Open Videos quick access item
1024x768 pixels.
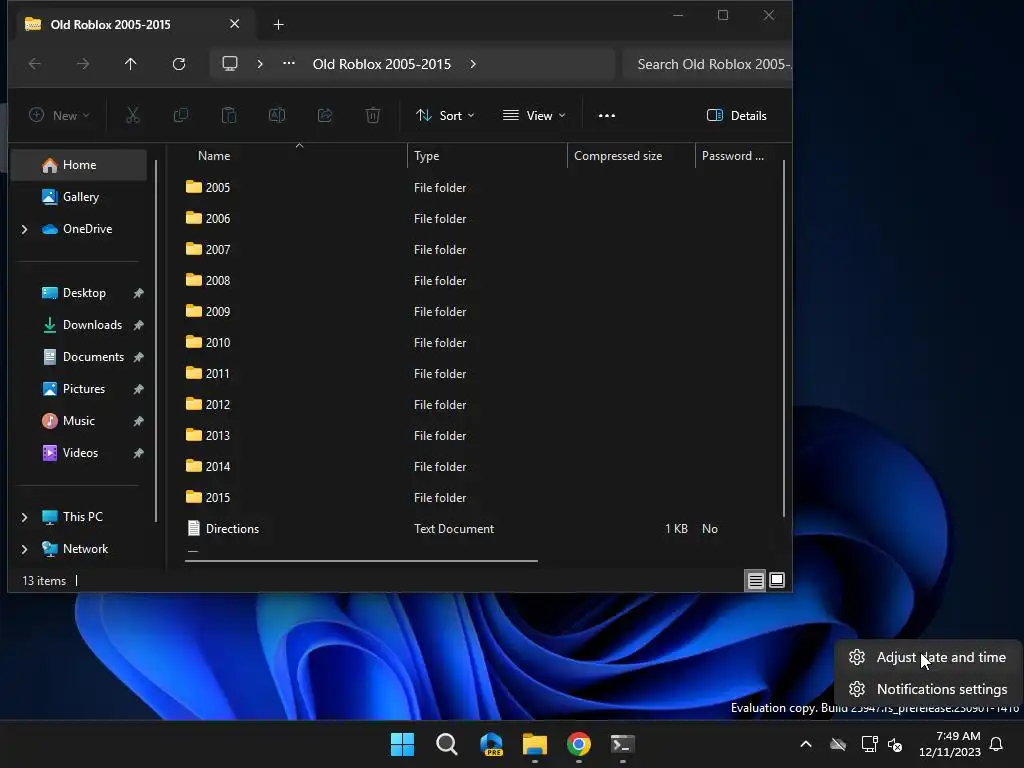[x=79, y=453]
